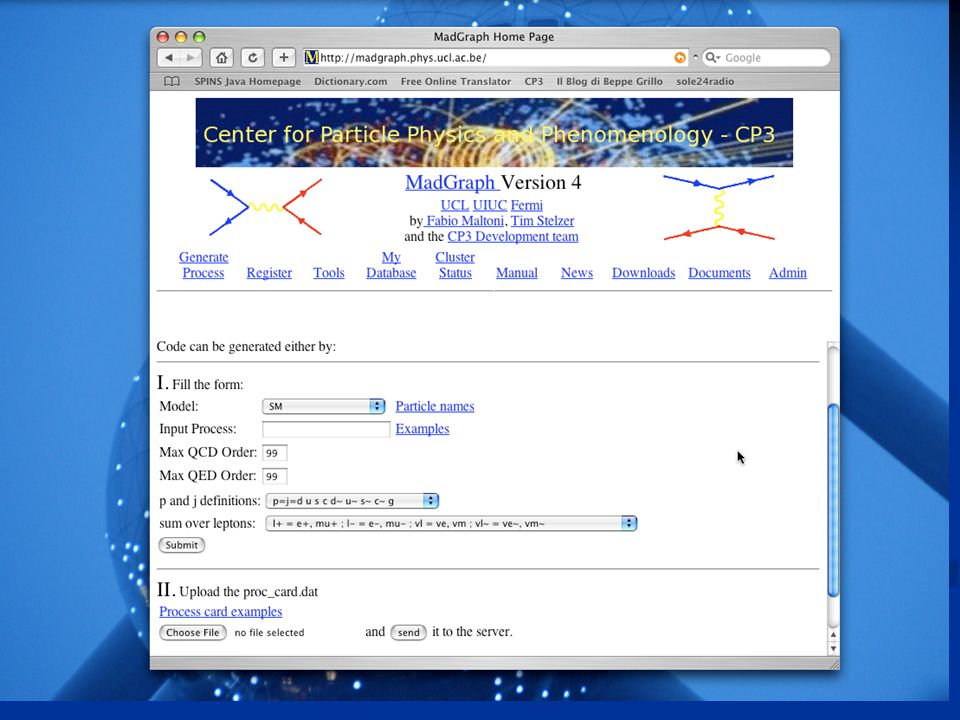Click the scrollbar up arrow
Viewport: 960px width, 720px height.
pos(833,635)
